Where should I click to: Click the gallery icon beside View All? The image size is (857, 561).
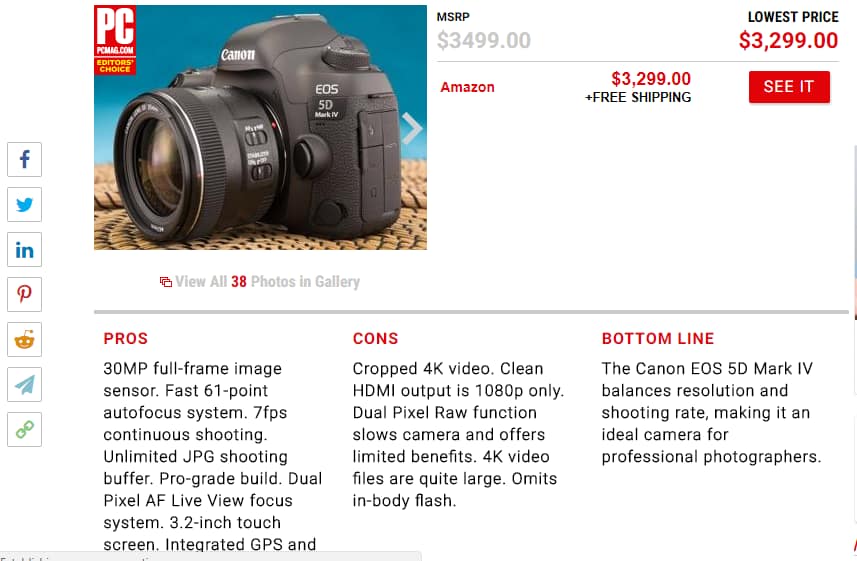(x=166, y=282)
